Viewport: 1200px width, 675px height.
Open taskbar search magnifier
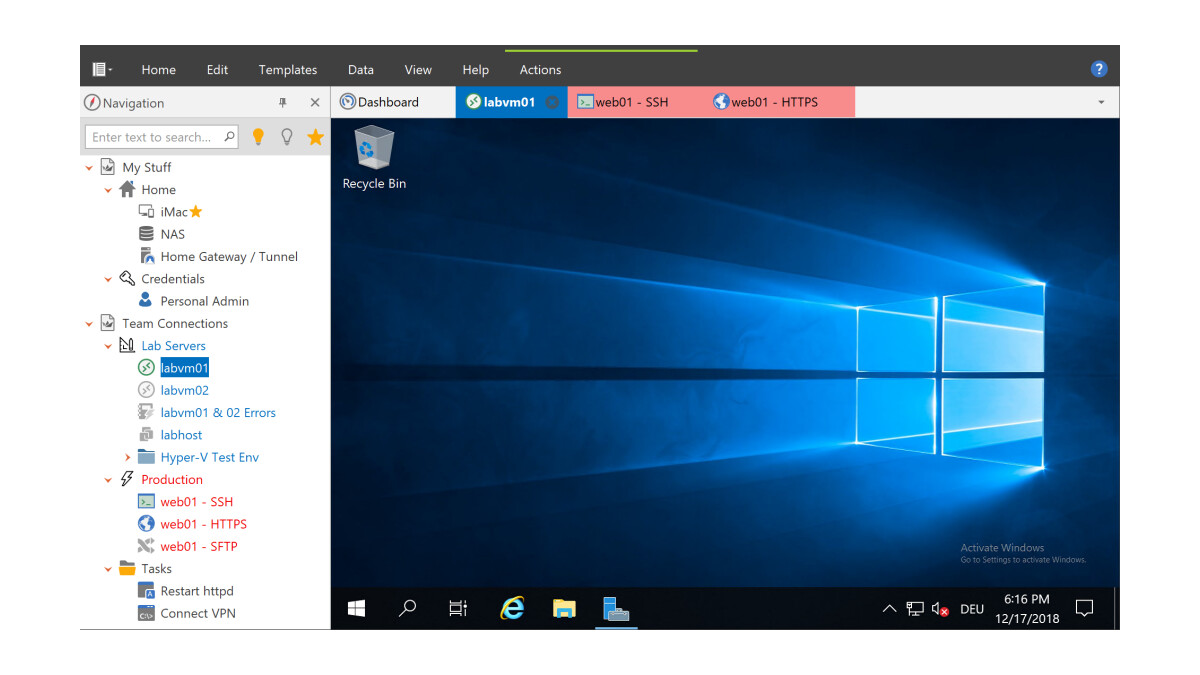tap(407, 608)
